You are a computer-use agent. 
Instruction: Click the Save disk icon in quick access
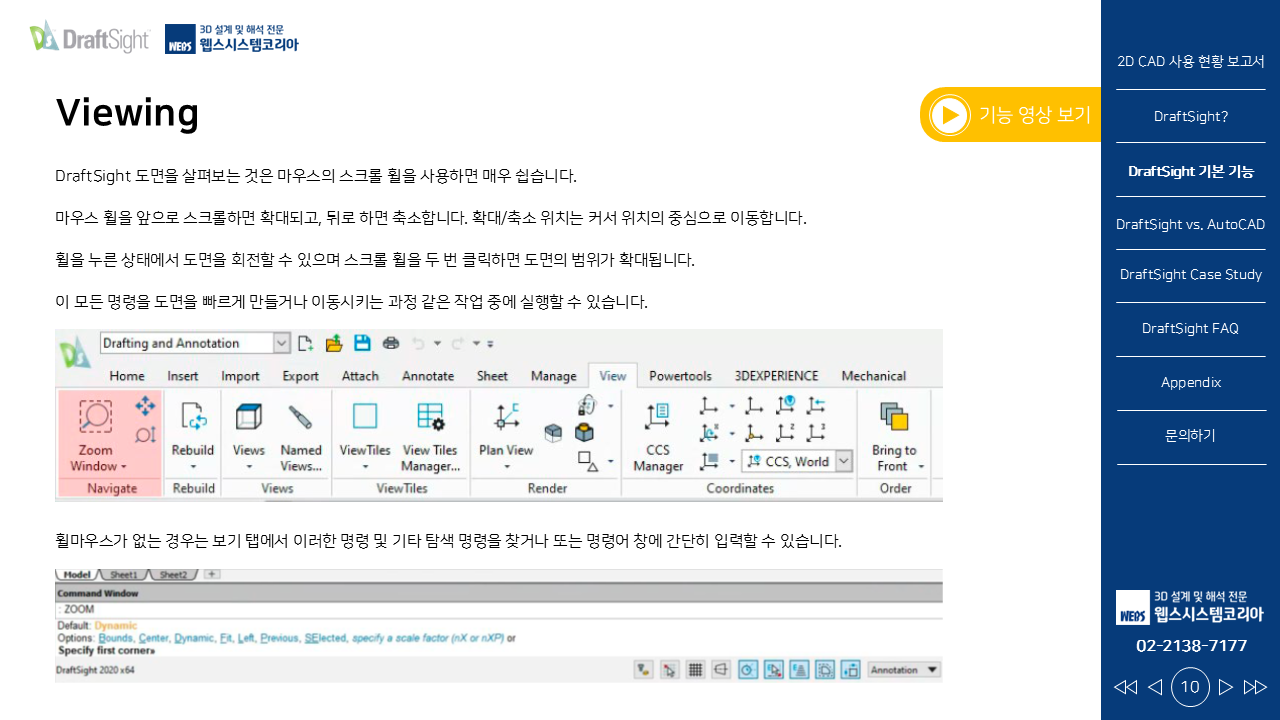362,343
